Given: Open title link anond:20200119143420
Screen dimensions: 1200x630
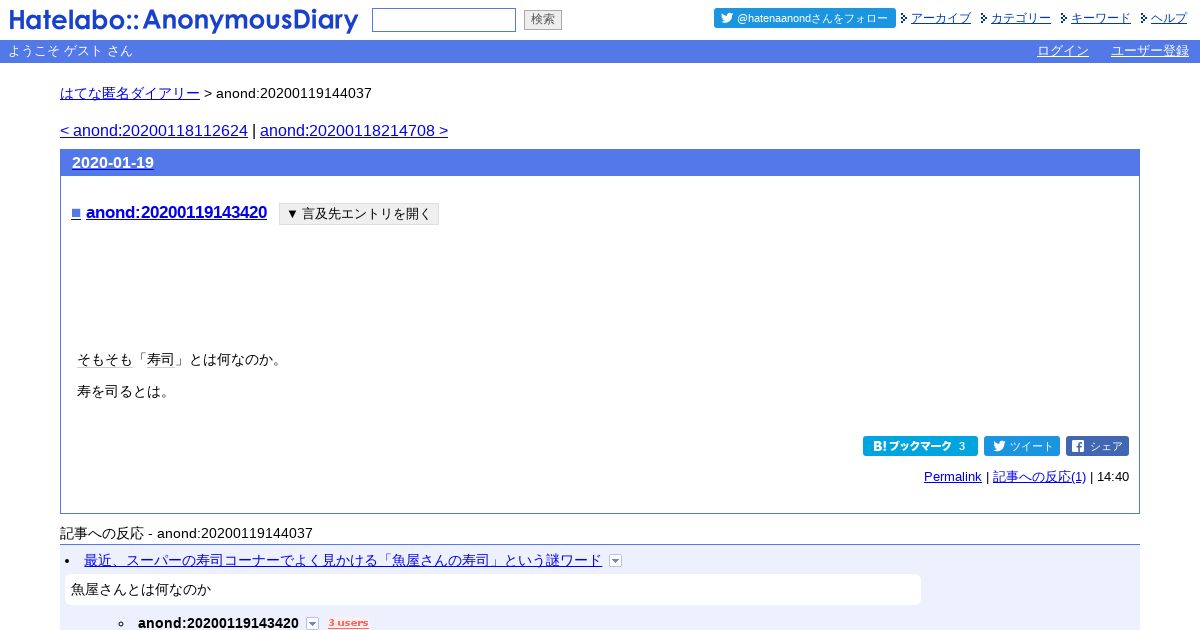Looking at the screenshot, I should coord(176,212).
